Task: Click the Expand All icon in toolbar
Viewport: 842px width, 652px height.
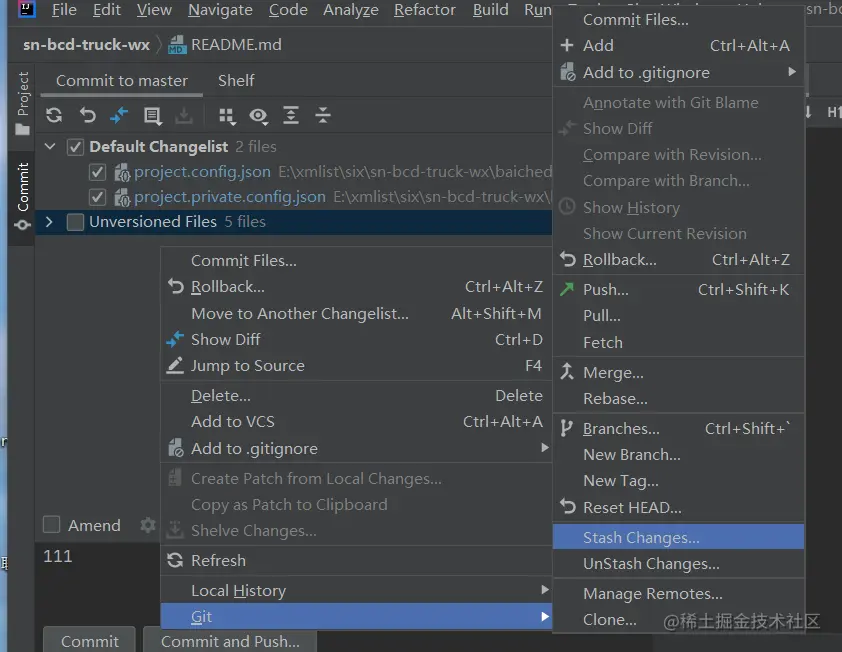Action: (291, 115)
